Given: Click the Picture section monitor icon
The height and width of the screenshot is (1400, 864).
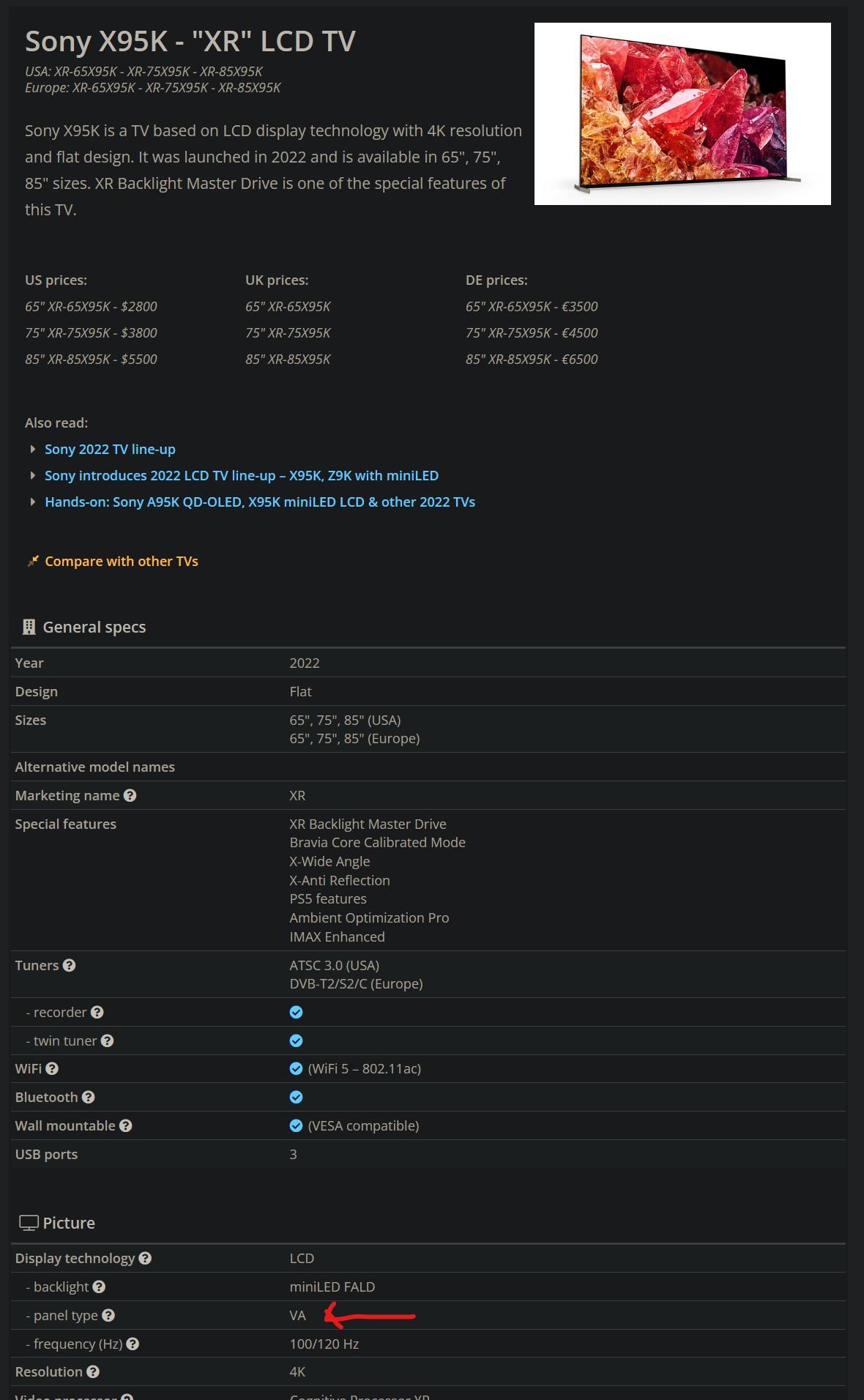Looking at the screenshot, I should [x=29, y=1223].
